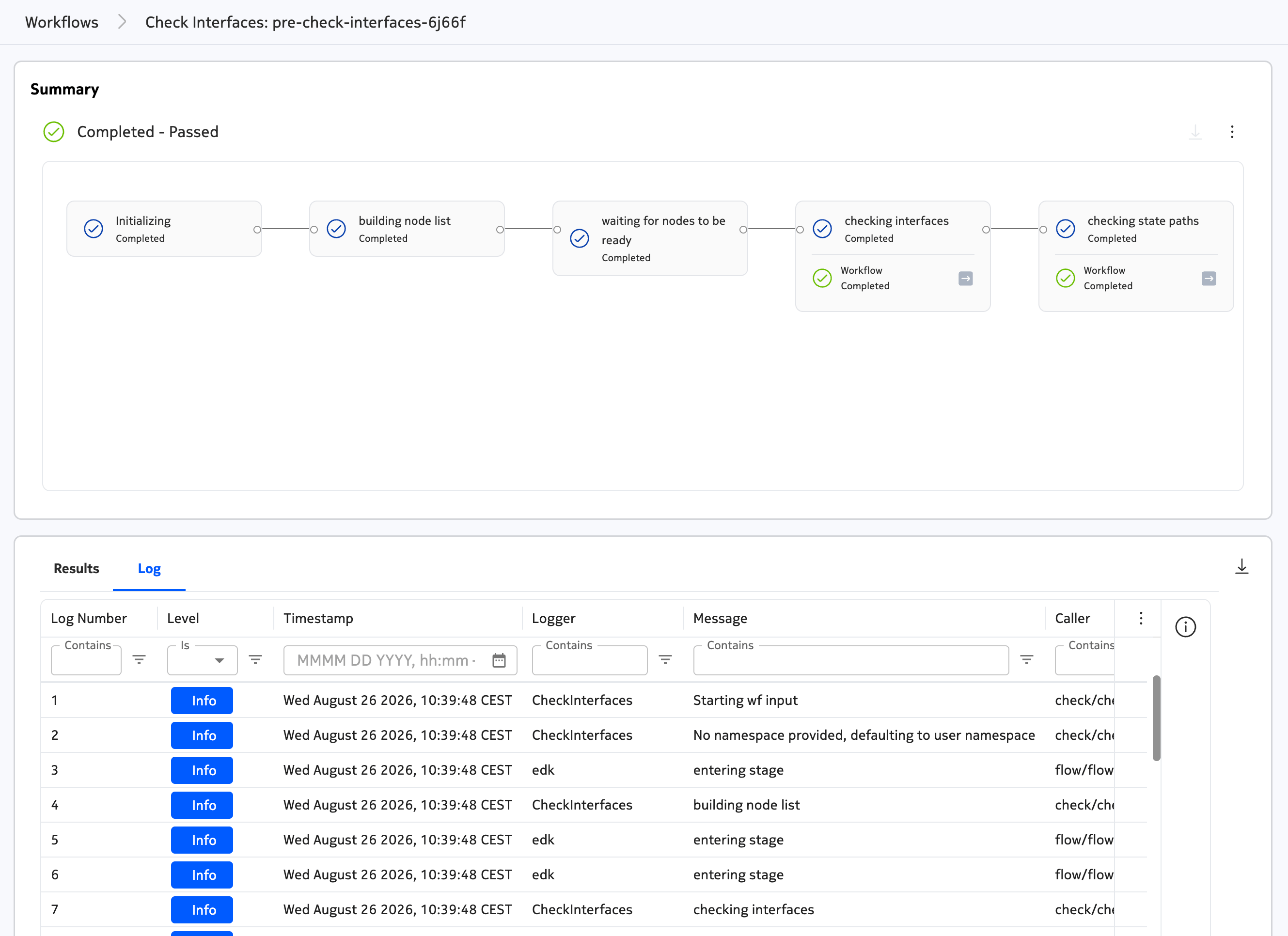The width and height of the screenshot is (1288, 936).
Task: Click the breadcrumb chevron separator
Action: tap(122, 22)
